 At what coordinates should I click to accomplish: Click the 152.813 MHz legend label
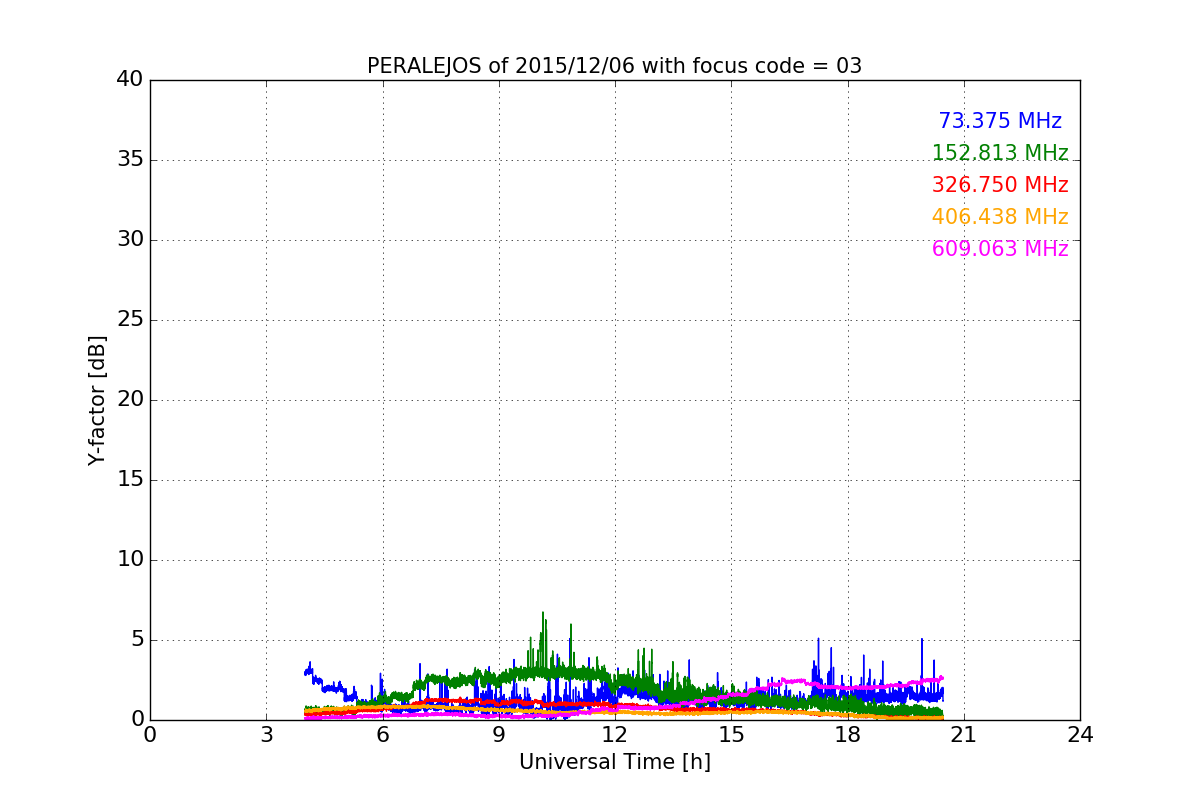(1000, 153)
